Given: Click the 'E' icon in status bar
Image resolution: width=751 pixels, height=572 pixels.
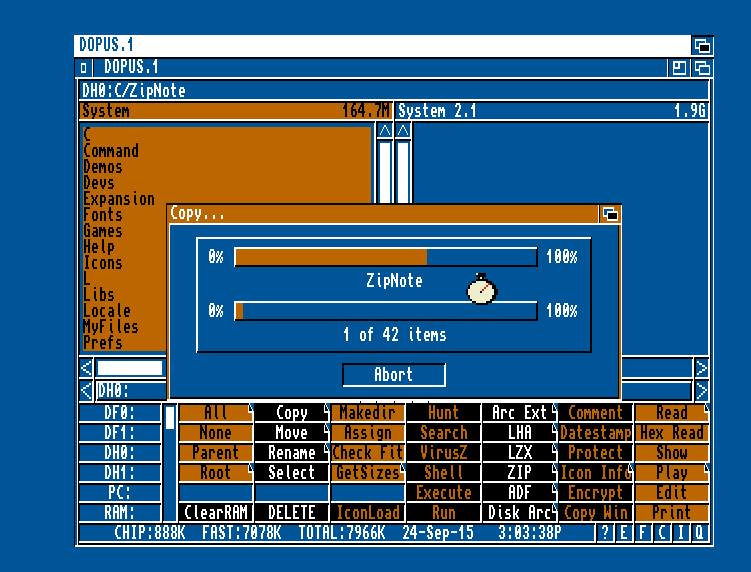Looking at the screenshot, I should pos(624,533).
